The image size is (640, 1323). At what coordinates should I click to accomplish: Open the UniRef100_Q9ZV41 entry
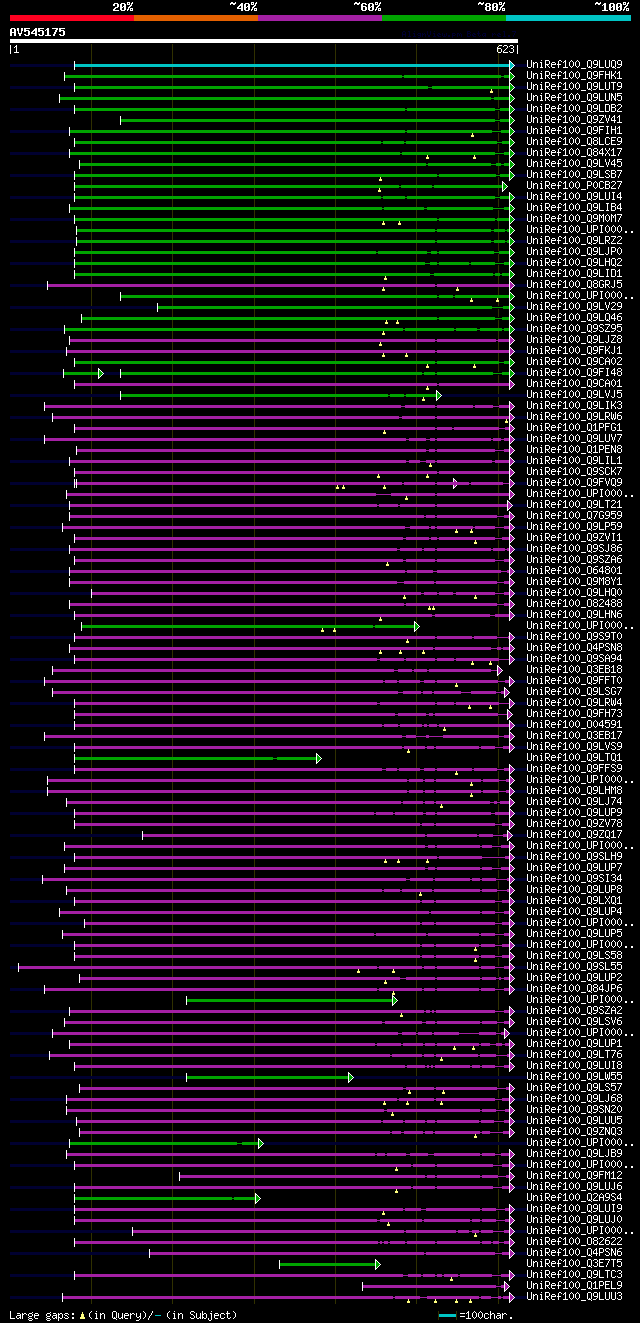coord(575,120)
